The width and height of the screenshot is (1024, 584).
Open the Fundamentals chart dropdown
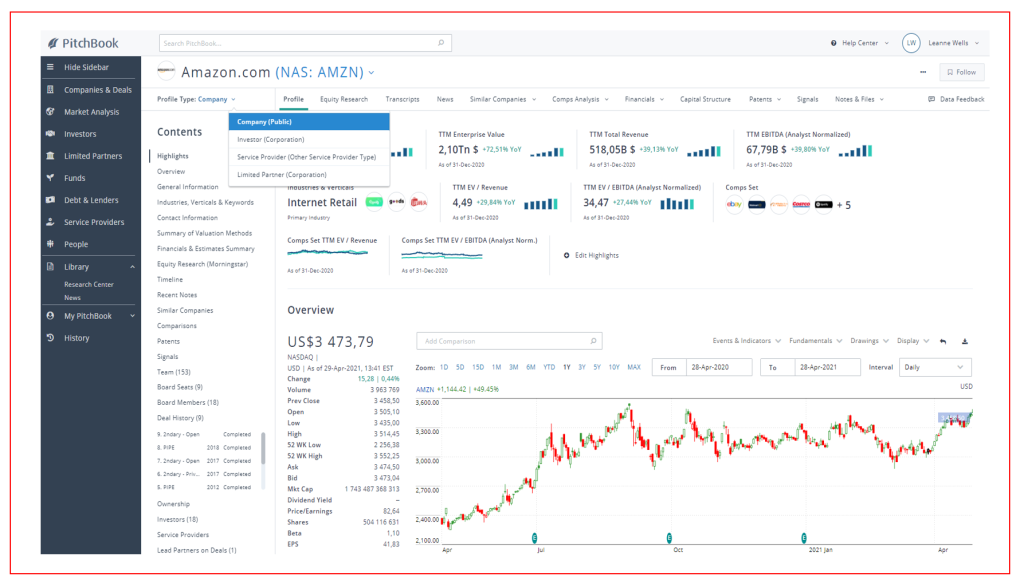(x=816, y=341)
